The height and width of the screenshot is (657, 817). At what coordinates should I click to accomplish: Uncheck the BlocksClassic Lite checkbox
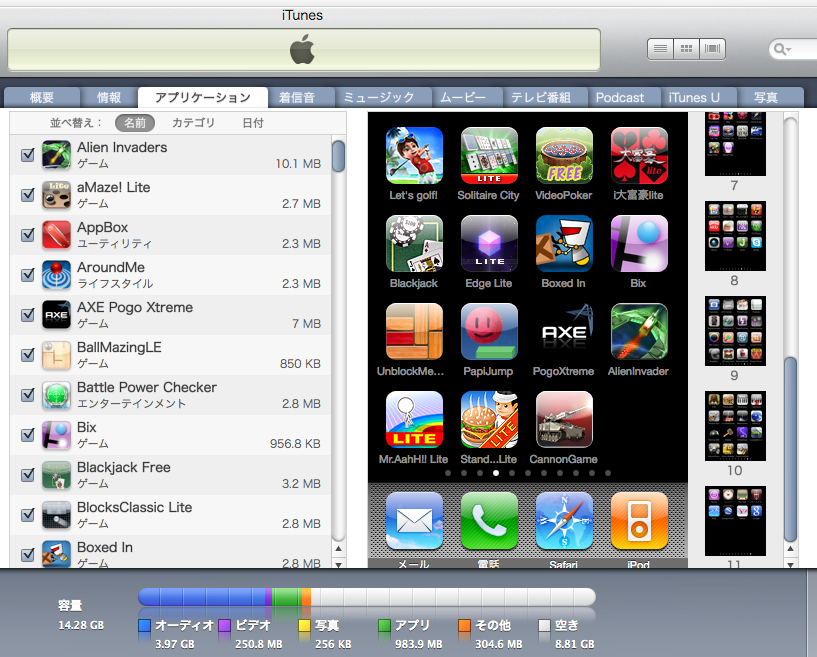coord(28,515)
